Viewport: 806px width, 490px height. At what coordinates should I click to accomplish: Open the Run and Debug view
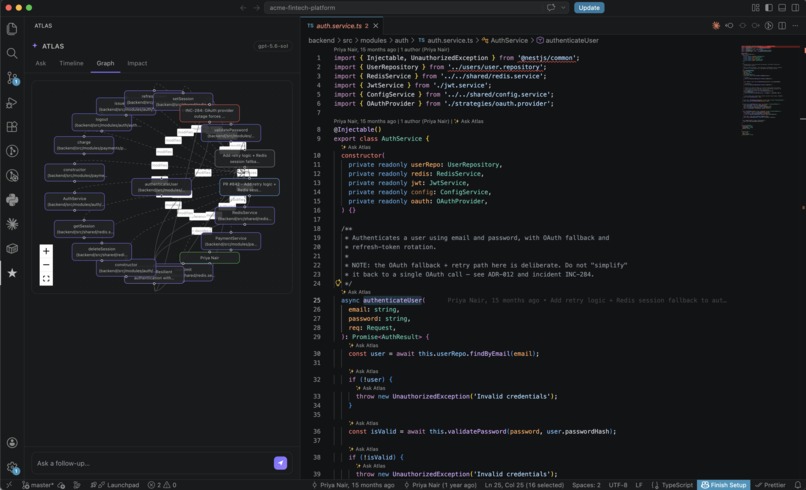[x=12, y=103]
